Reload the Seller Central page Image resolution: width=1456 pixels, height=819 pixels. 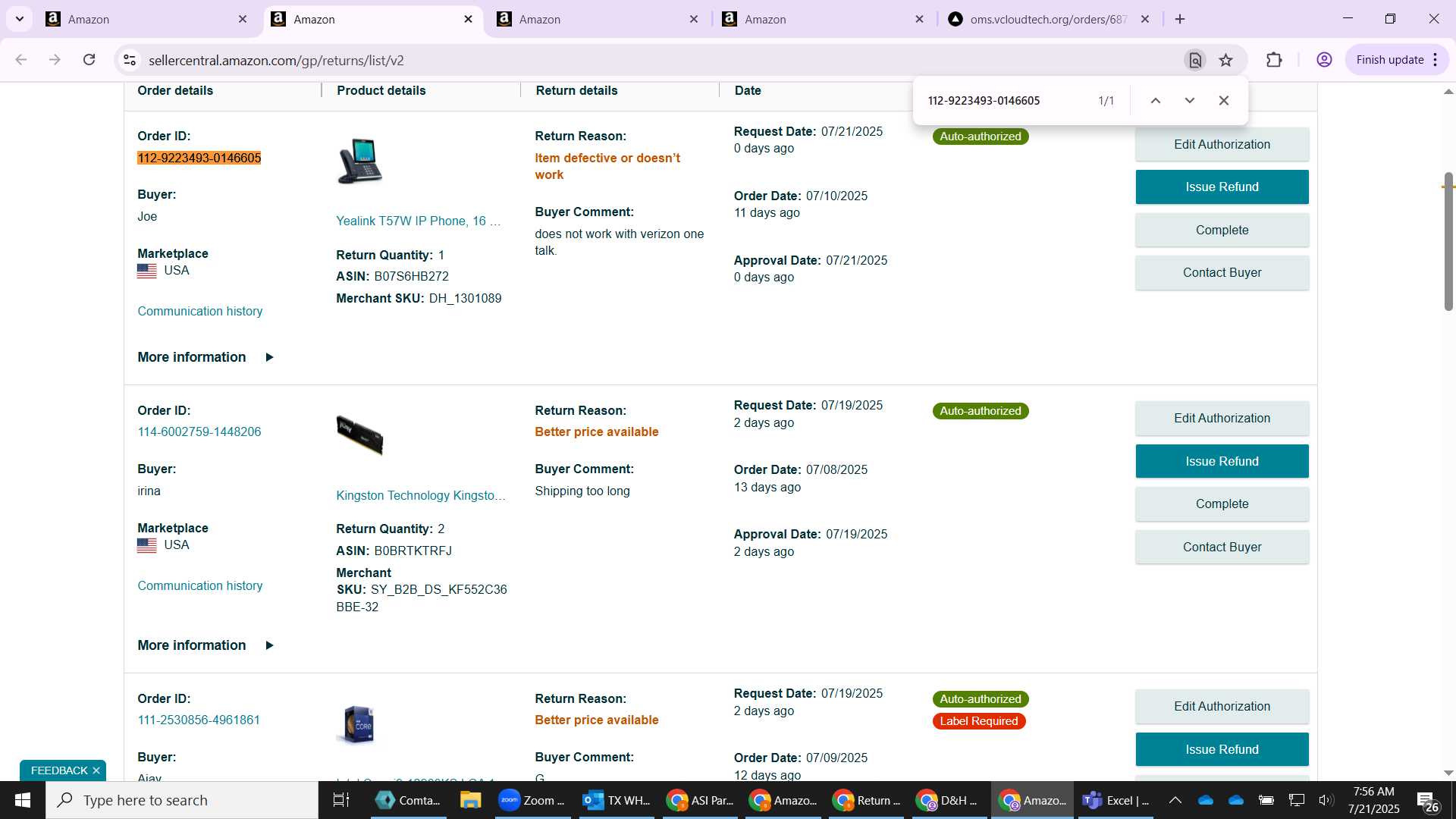pos(89,60)
